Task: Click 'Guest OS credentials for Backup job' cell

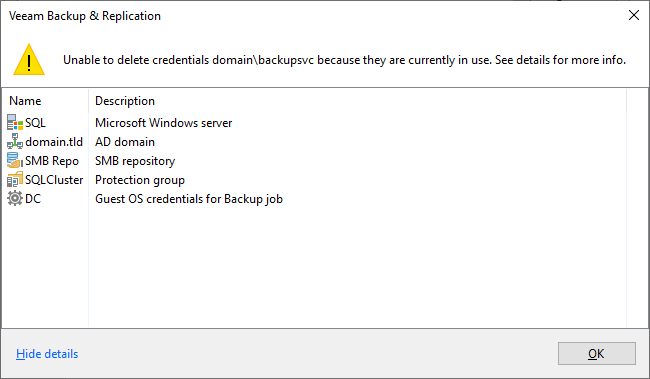Action: (x=189, y=199)
